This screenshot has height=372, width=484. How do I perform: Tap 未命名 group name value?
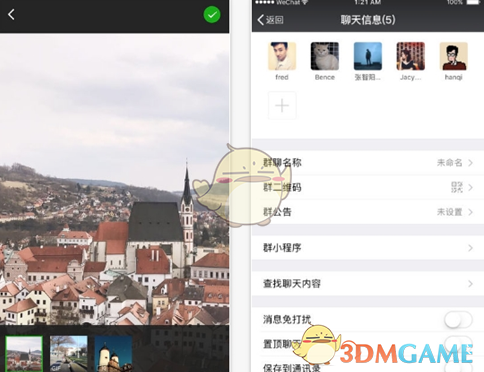coord(450,163)
